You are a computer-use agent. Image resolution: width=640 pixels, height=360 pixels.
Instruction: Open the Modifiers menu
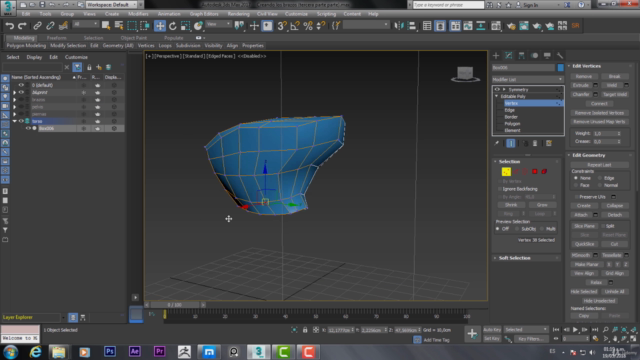pyautogui.click(x=138, y=14)
